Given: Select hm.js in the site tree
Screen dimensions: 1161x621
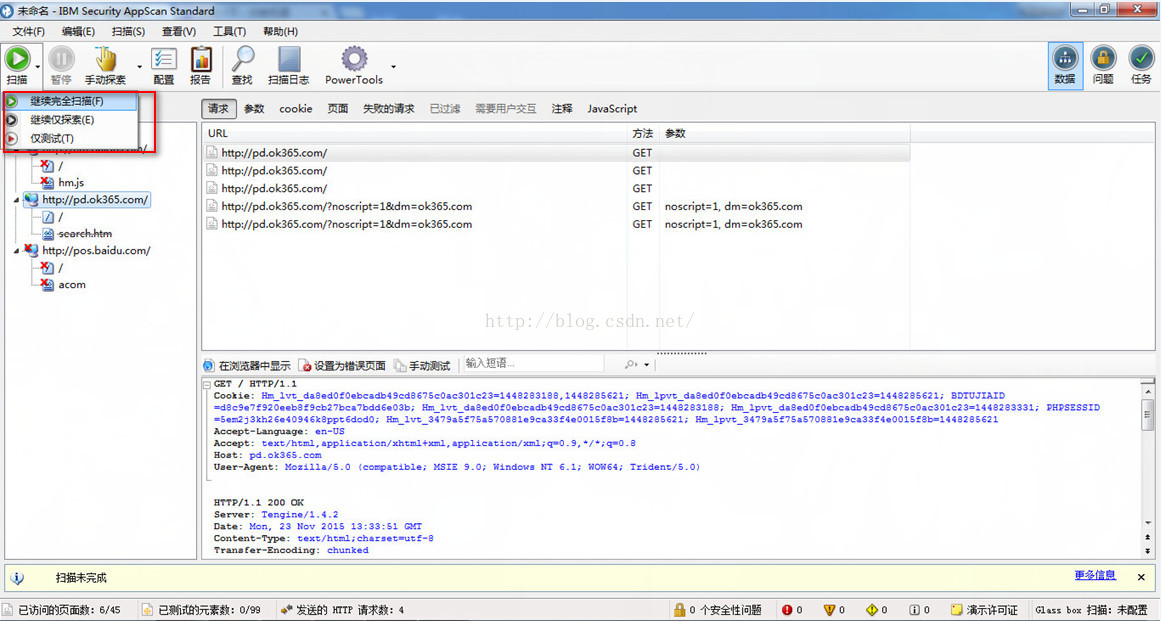Looking at the screenshot, I should click(71, 182).
